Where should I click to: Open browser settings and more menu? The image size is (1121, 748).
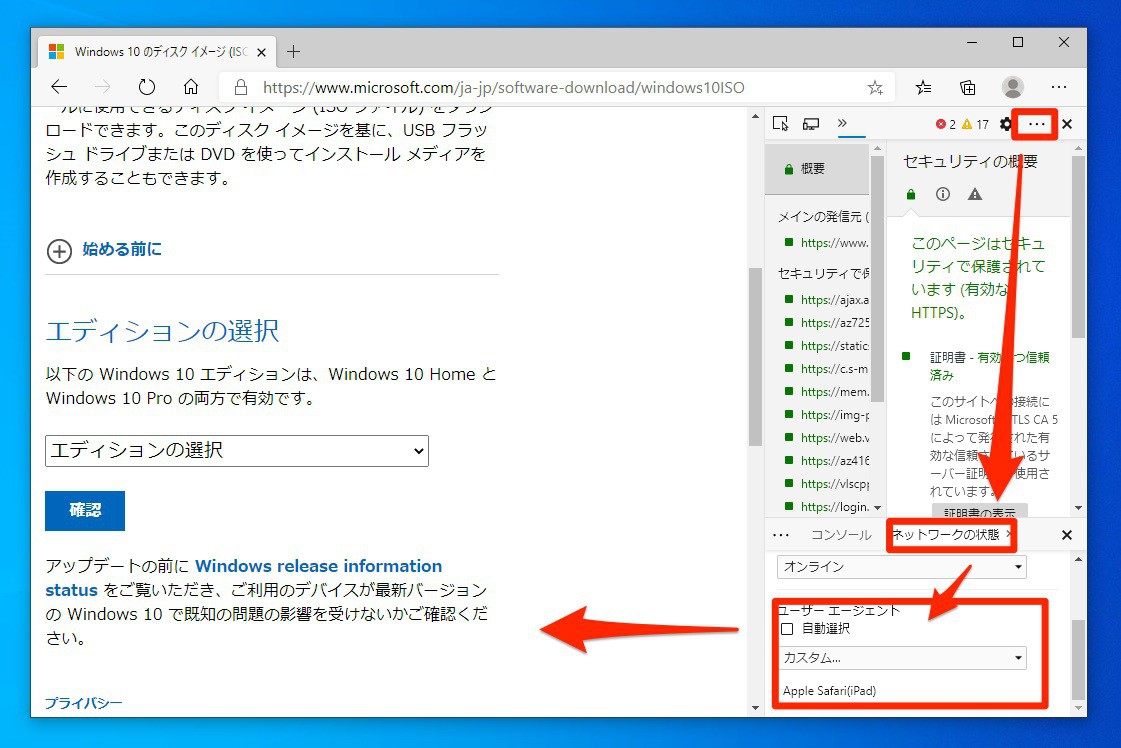click(x=1059, y=87)
